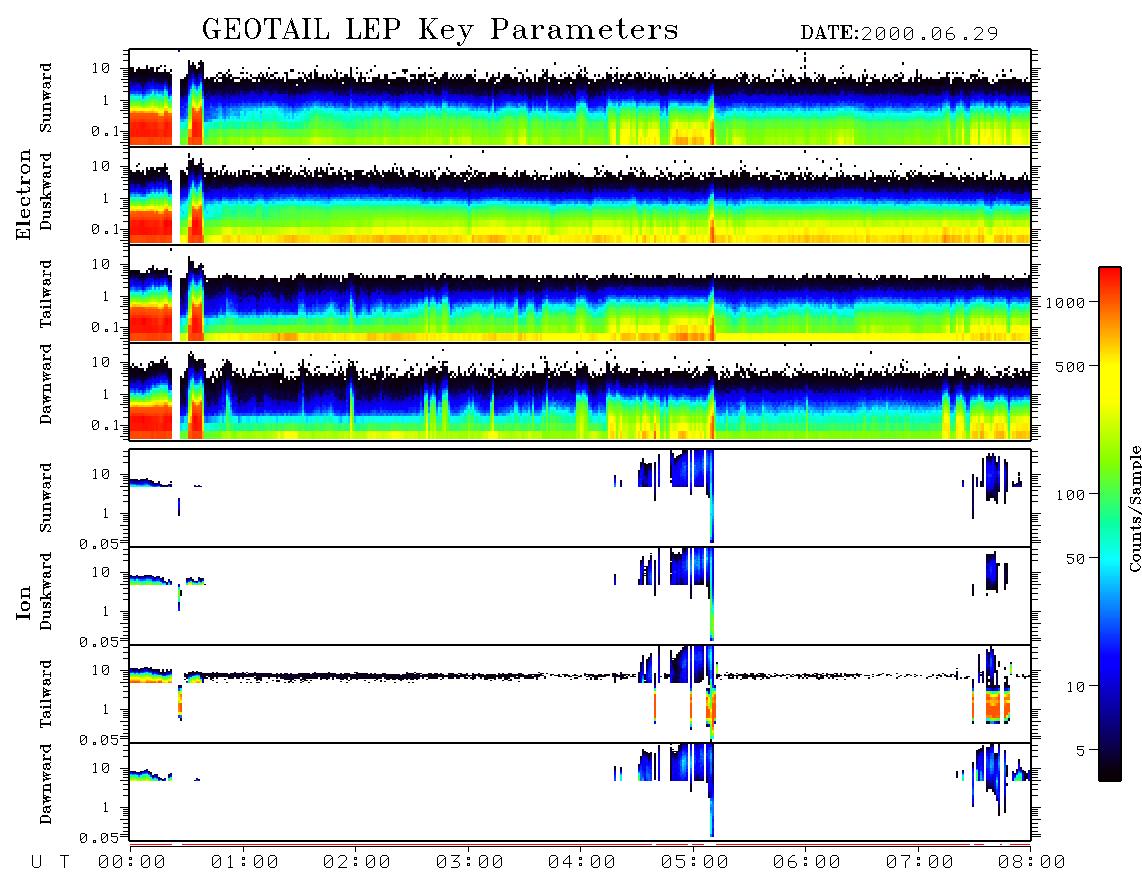Click the '0.05' tick on Ion Dawnward axis
Screen dimensions: 1142x880
98,838
